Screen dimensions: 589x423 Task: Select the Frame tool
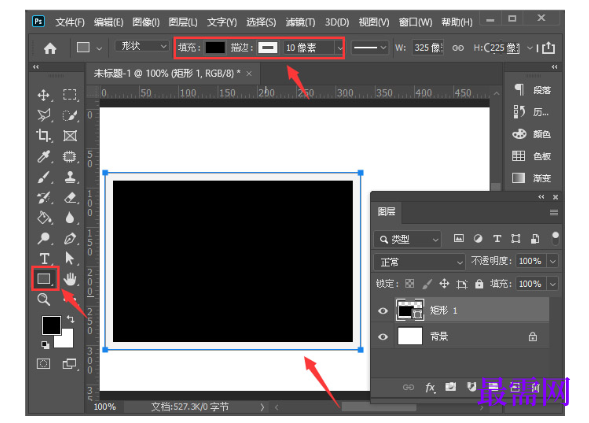click(x=70, y=136)
